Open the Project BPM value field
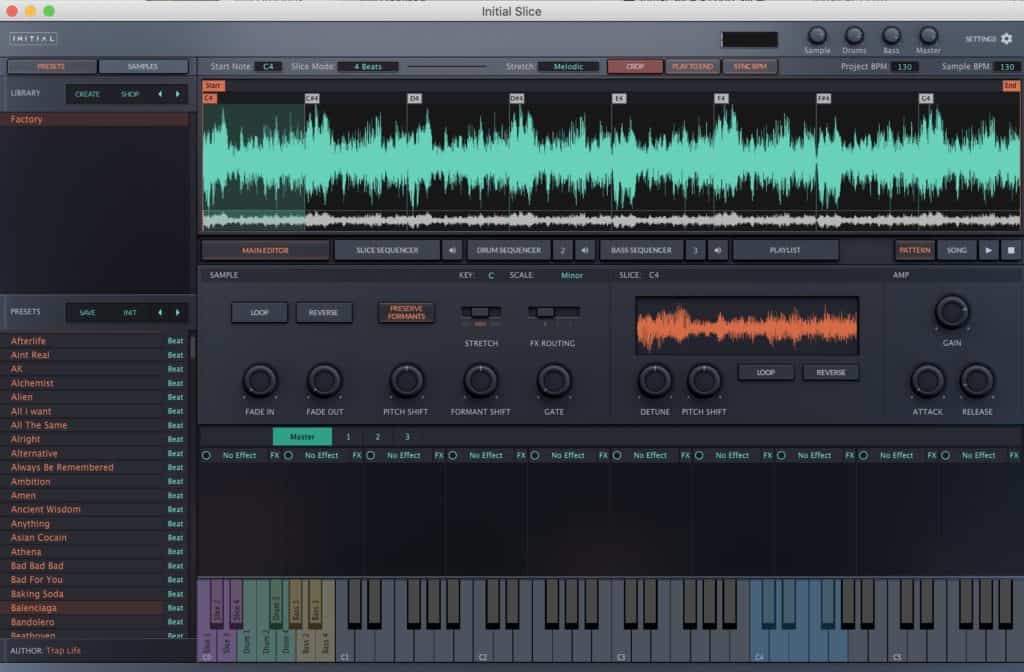The height and width of the screenshot is (672, 1024). (904, 67)
